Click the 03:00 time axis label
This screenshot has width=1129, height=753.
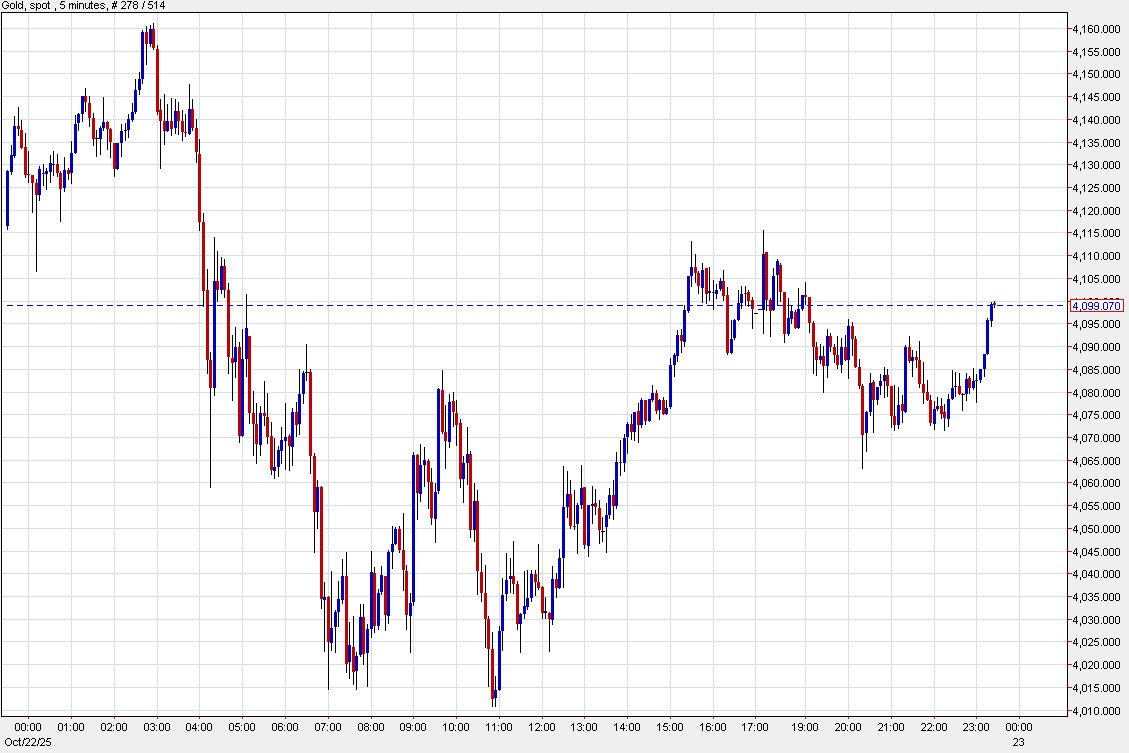click(157, 727)
